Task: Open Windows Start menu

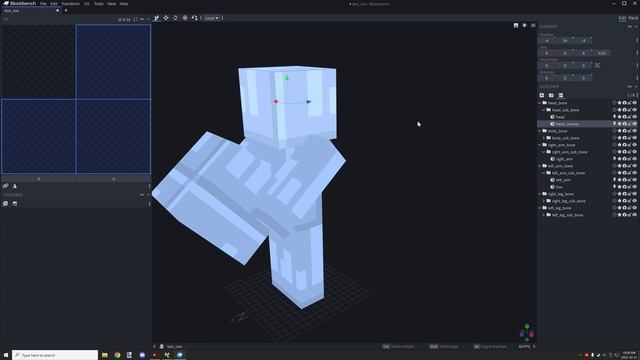Action: click(6, 355)
